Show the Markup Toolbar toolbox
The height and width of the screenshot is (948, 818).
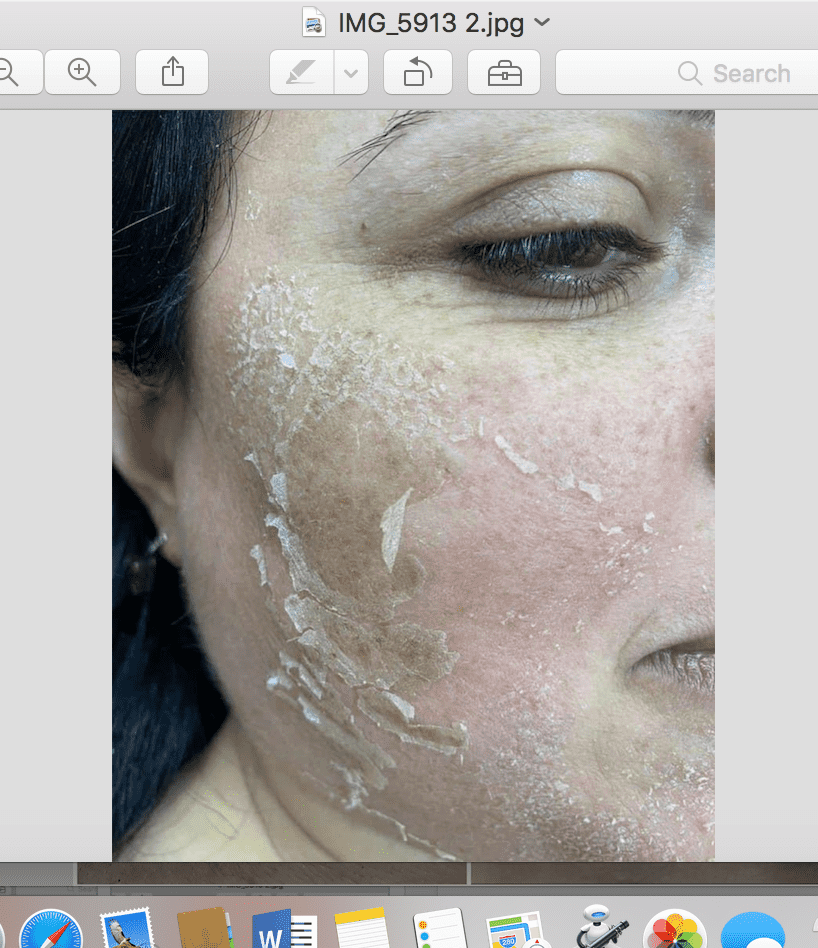504,73
